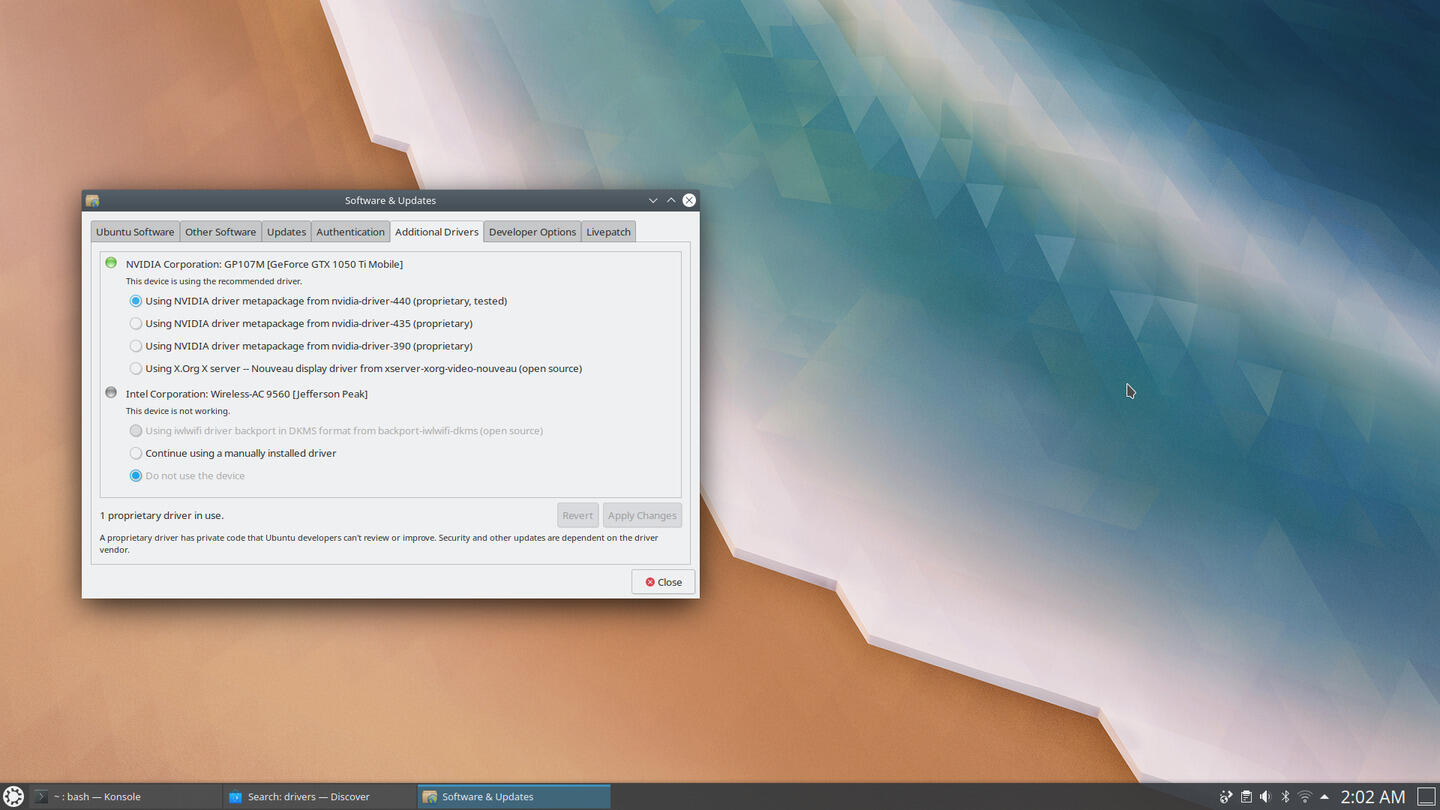Open the Developer Options tab
Viewport: 1440px width, 810px height.
(x=532, y=232)
